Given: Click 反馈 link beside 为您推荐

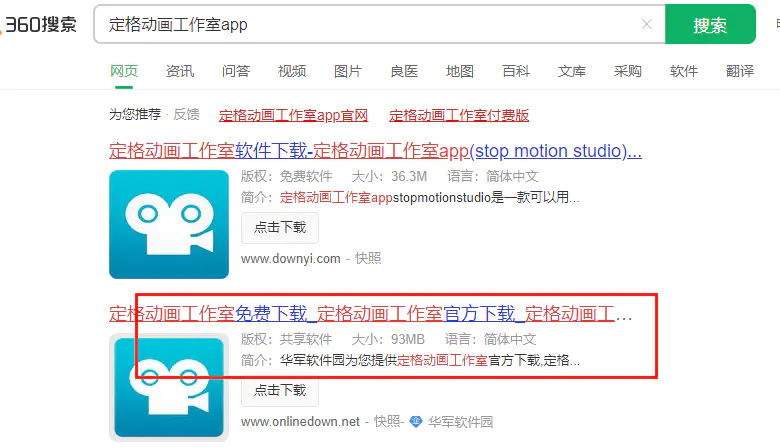Looking at the screenshot, I should pos(187,115).
